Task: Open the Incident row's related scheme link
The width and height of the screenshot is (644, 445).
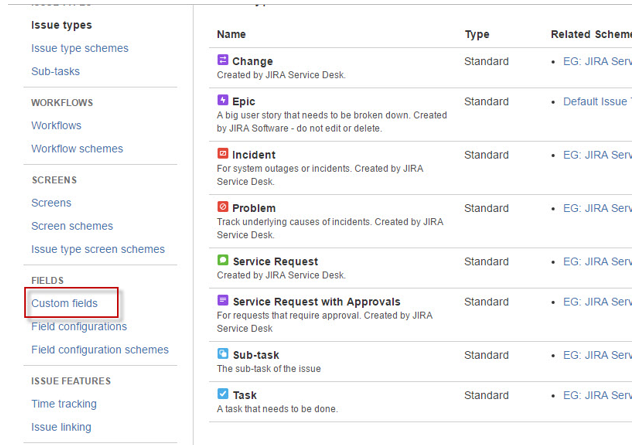Action: coord(597,155)
